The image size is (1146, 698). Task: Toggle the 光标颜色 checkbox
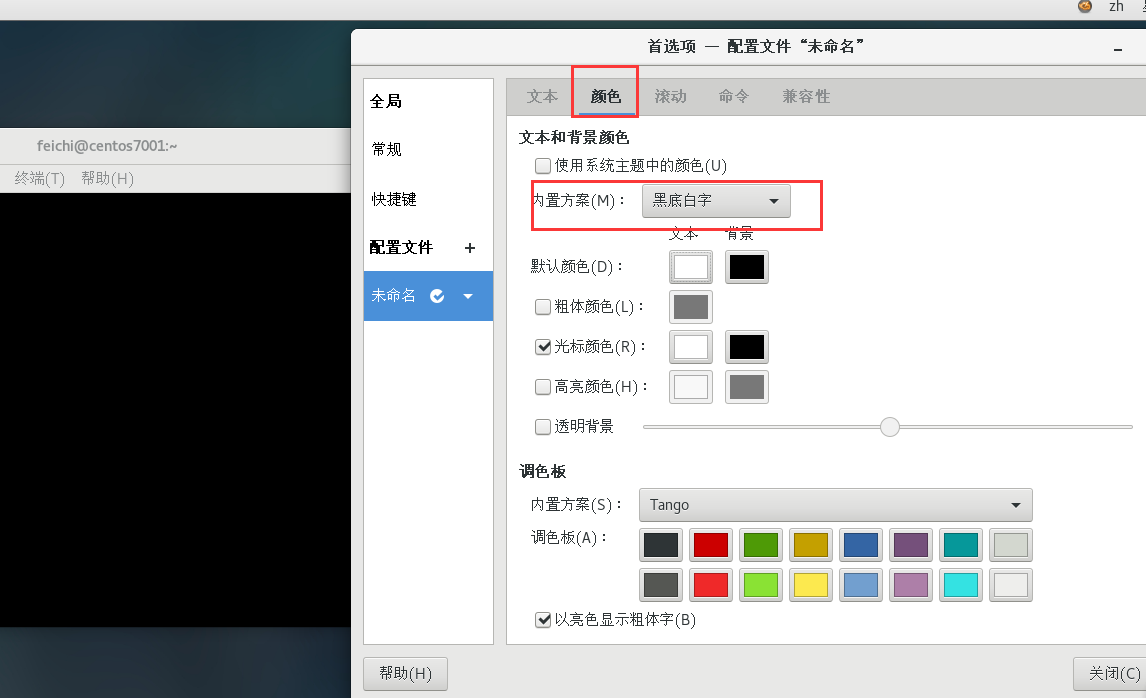(x=543, y=347)
